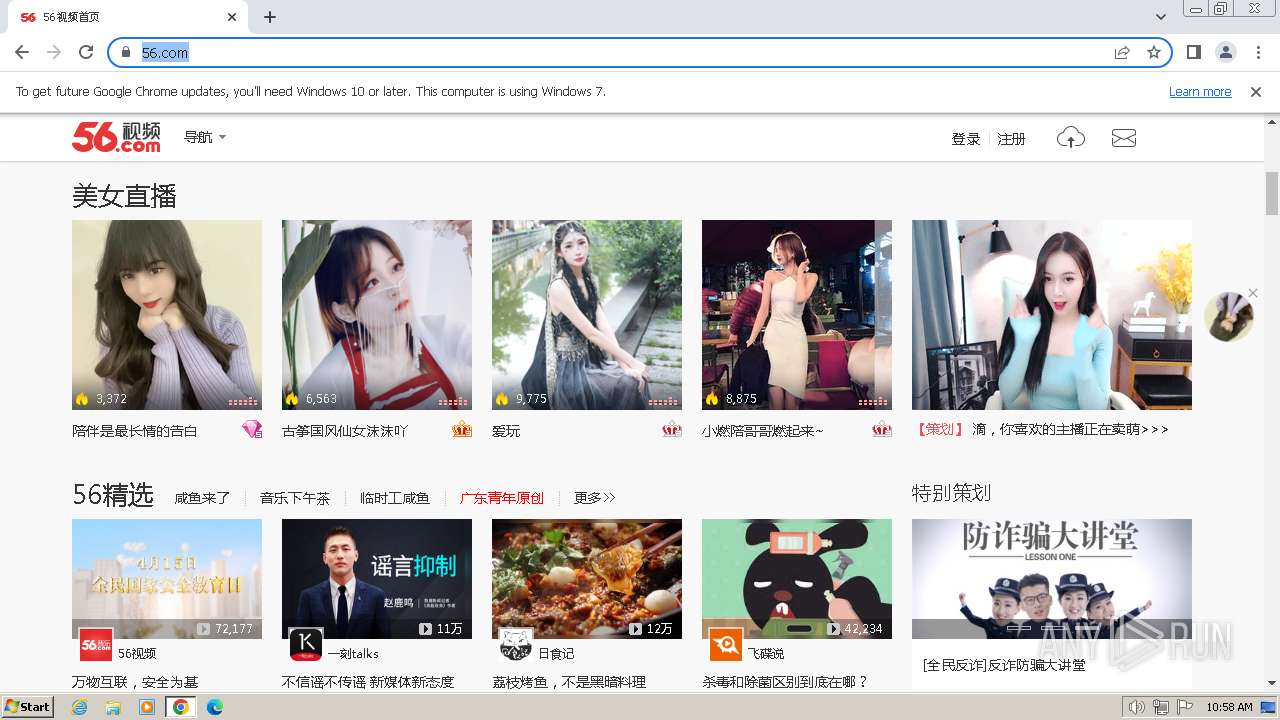Reload the page with refresh button

tap(86, 52)
